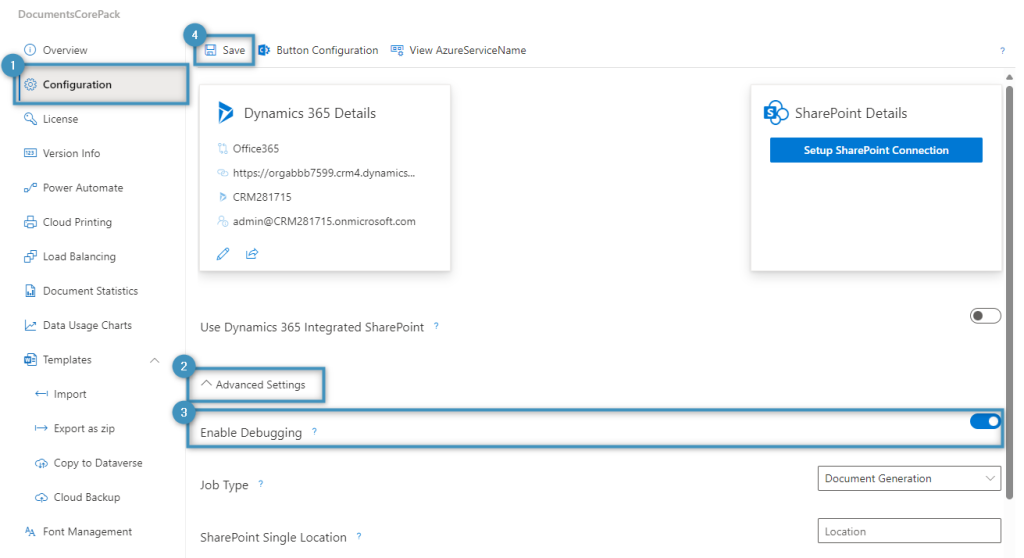Click the View AzureServiceName icon

coord(397,50)
